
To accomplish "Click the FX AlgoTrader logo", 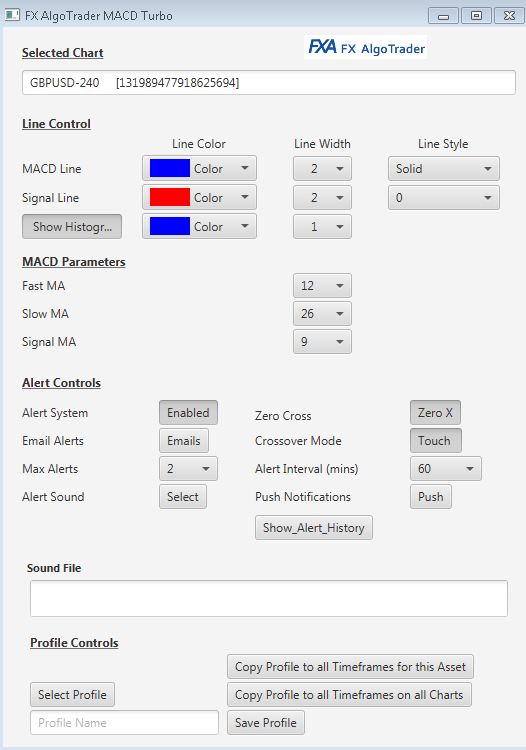I will point(366,47).
